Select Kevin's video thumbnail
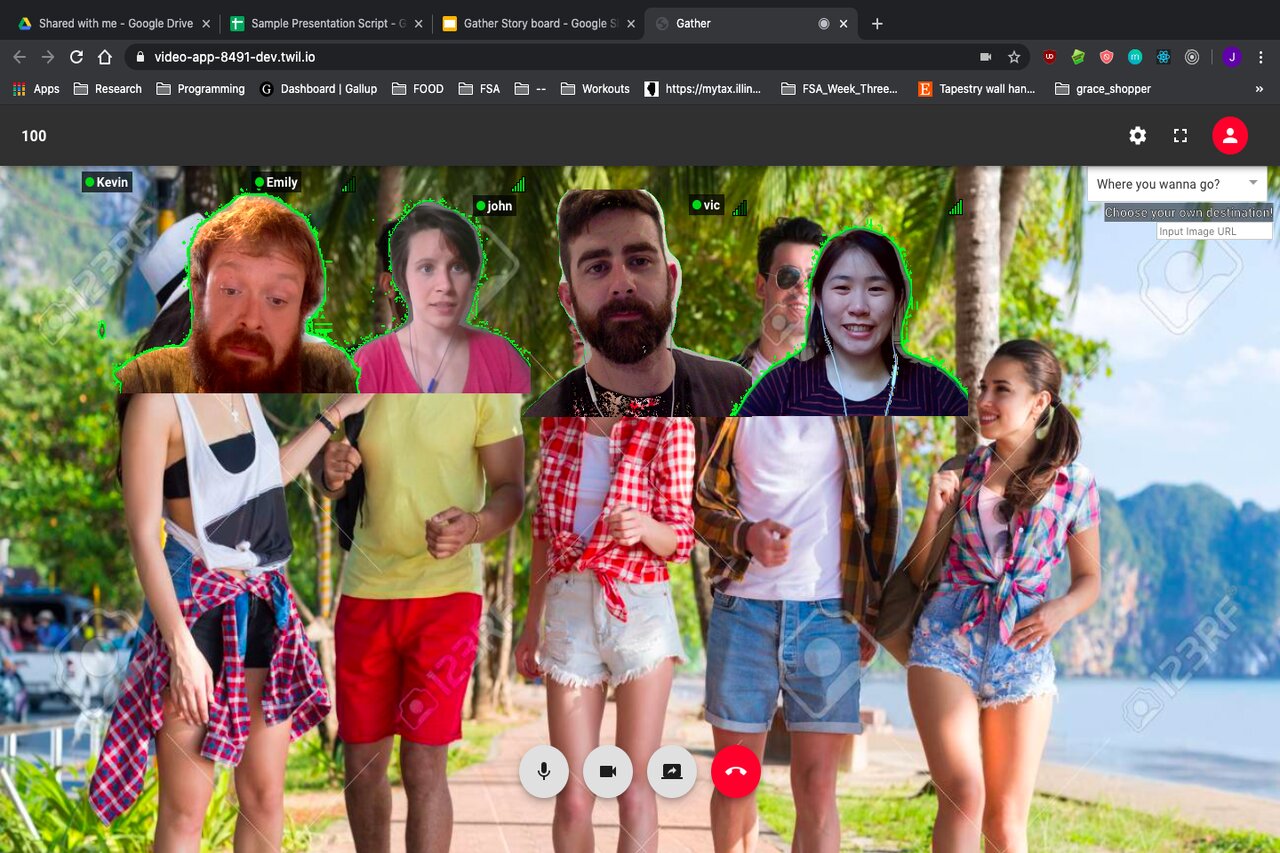Viewport: 1280px width, 853px height. 238,293
